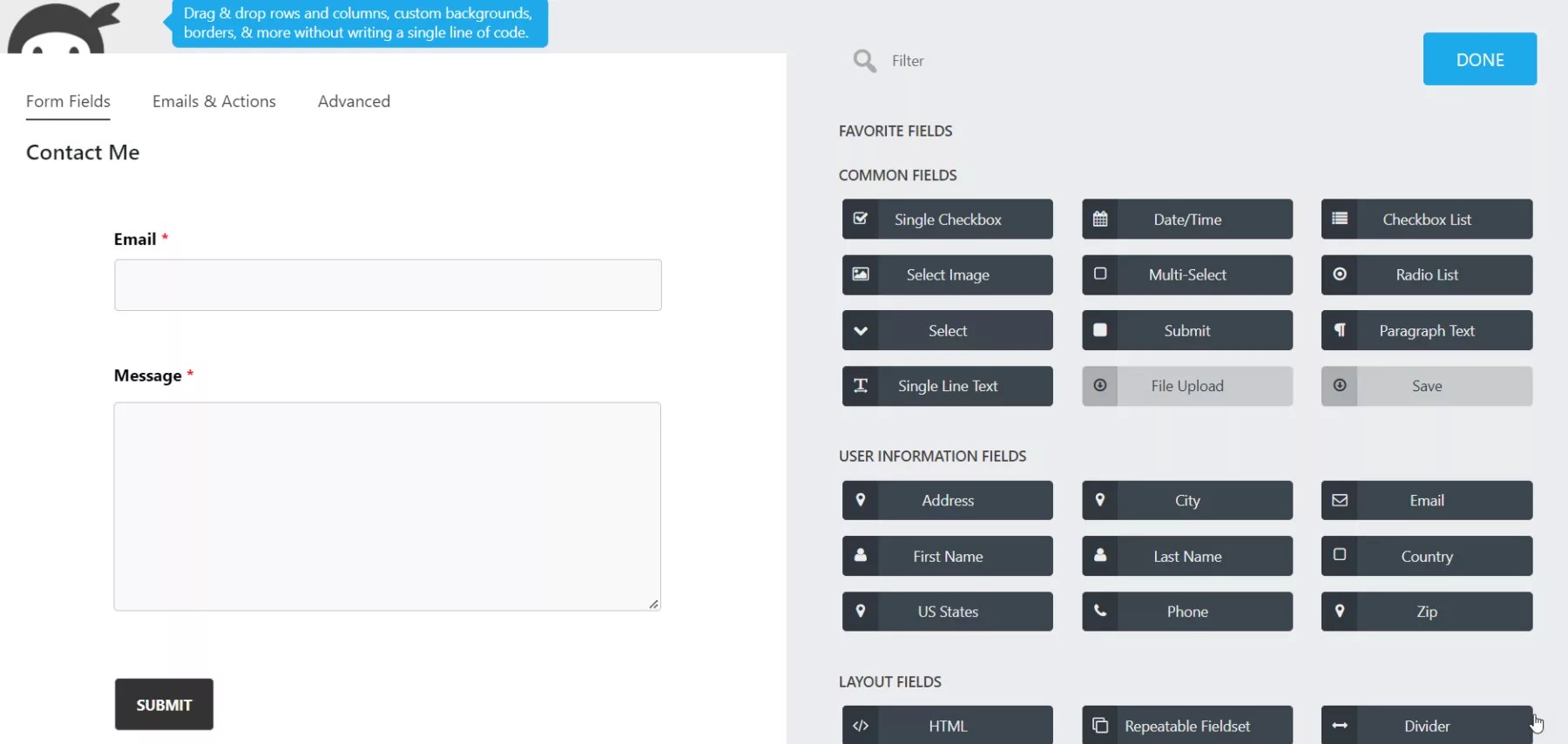Click the Ninja Forms mascot logo
The height and width of the screenshot is (744, 1568).
[63, 27]
